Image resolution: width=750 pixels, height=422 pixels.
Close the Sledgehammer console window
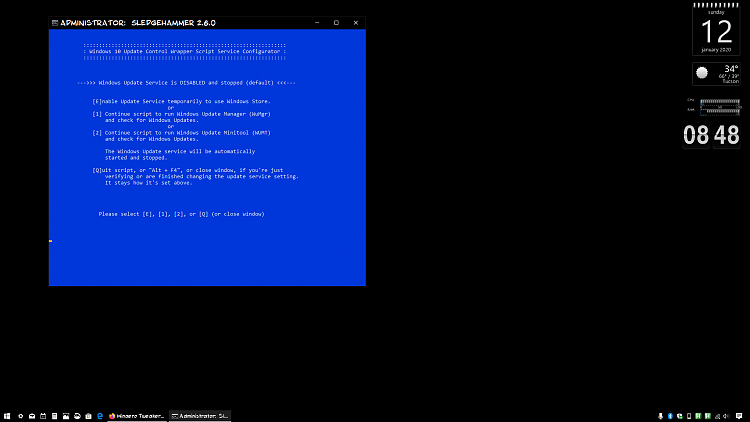coord(356,23)
